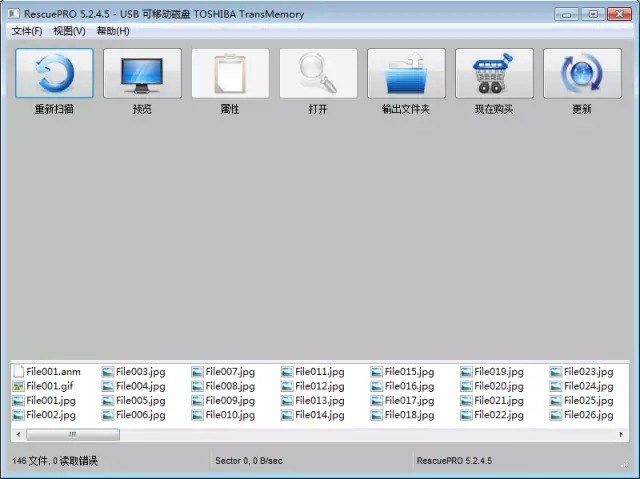The image size is (640, 479).
Task: Select File001.anm in the file list
Action: pos(53,372)
